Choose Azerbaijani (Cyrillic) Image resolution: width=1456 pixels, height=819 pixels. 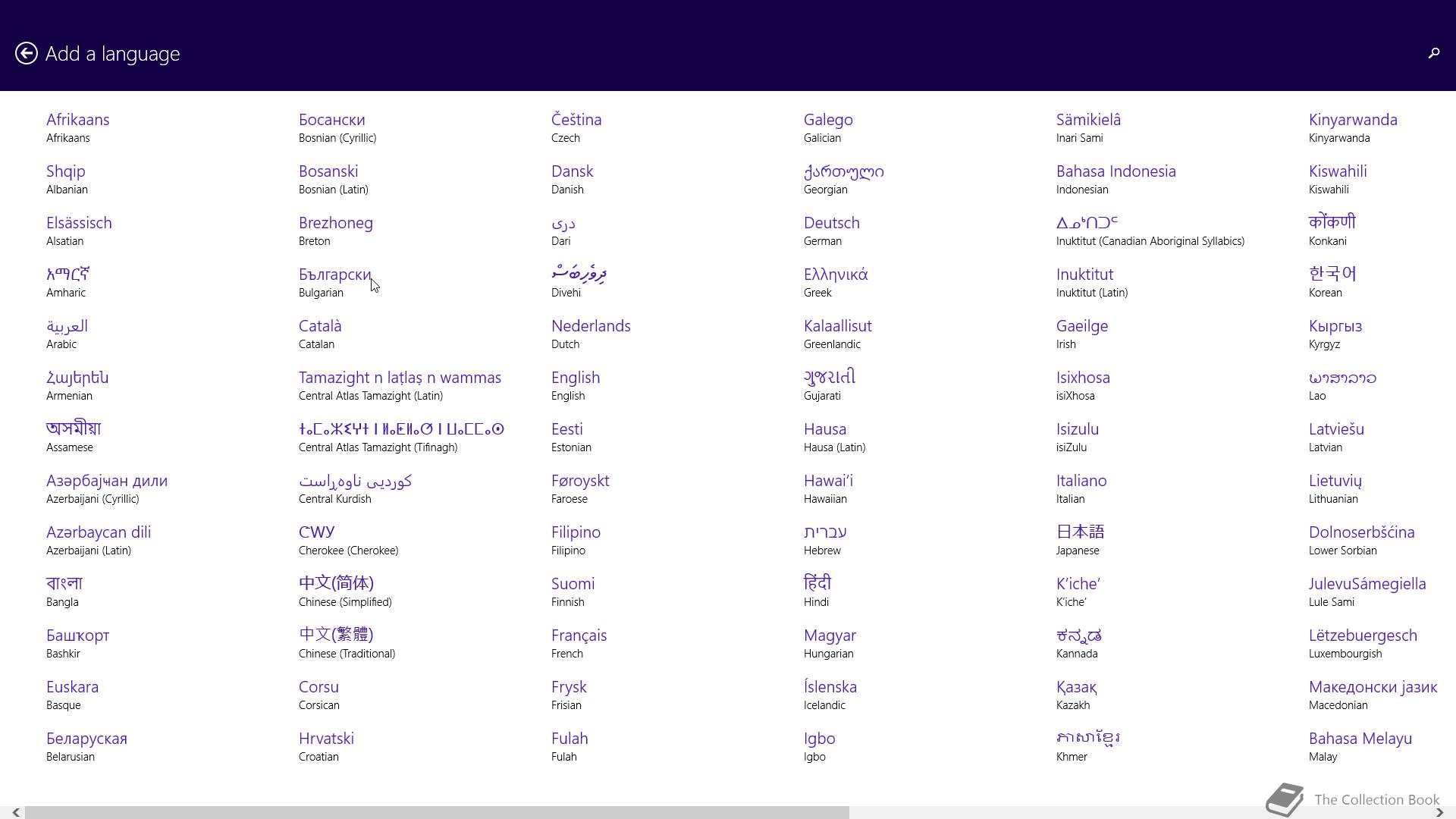(x=107, y=489)
